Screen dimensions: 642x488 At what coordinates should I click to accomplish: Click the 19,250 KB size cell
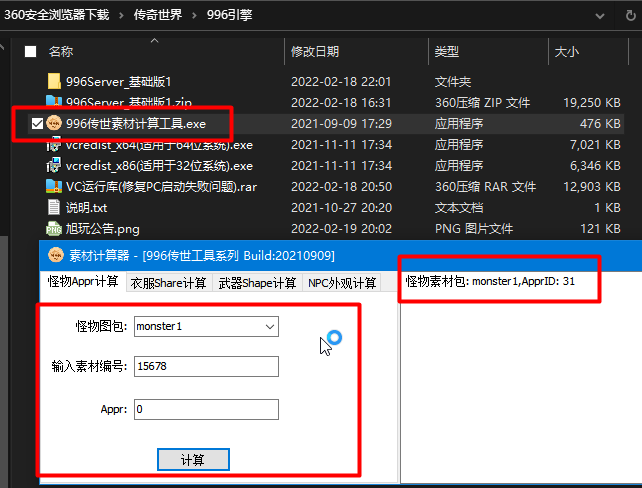[592, 102]
